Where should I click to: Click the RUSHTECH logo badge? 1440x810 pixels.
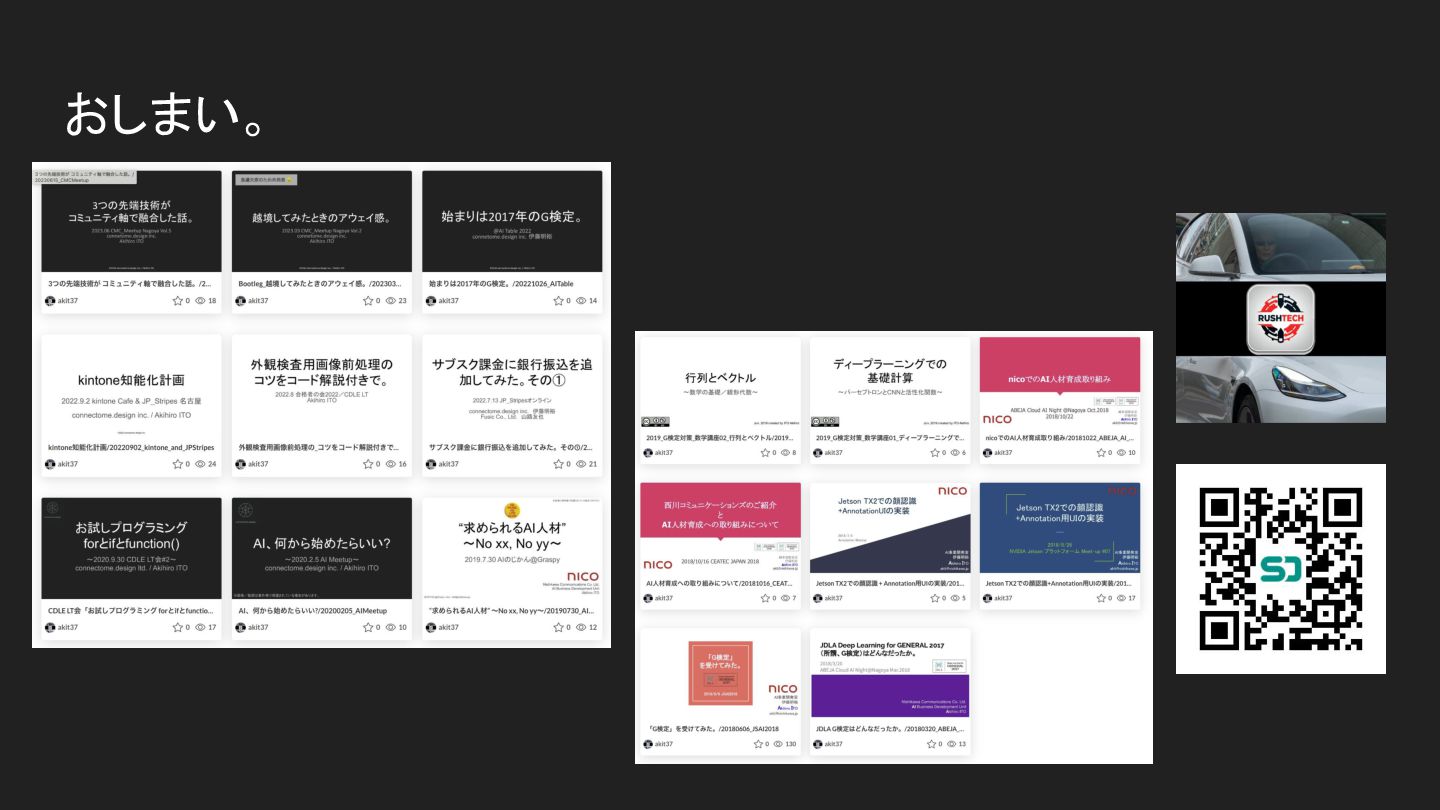[1281, 320]
